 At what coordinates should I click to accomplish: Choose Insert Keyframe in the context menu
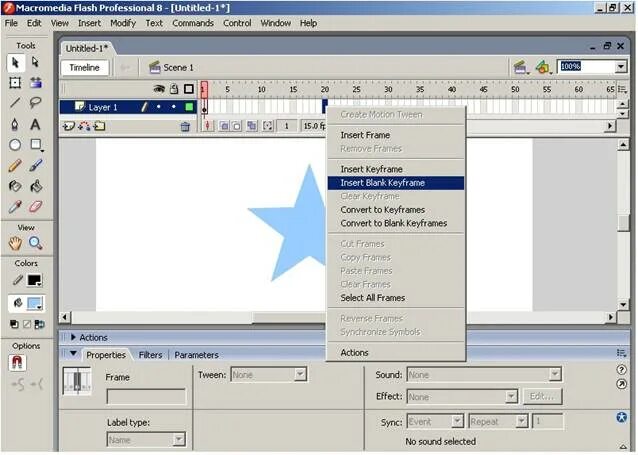(x=395, y=169)
